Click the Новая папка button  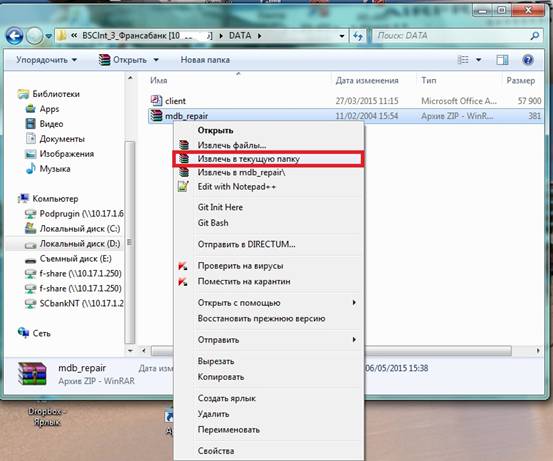(x=205, y=60)
